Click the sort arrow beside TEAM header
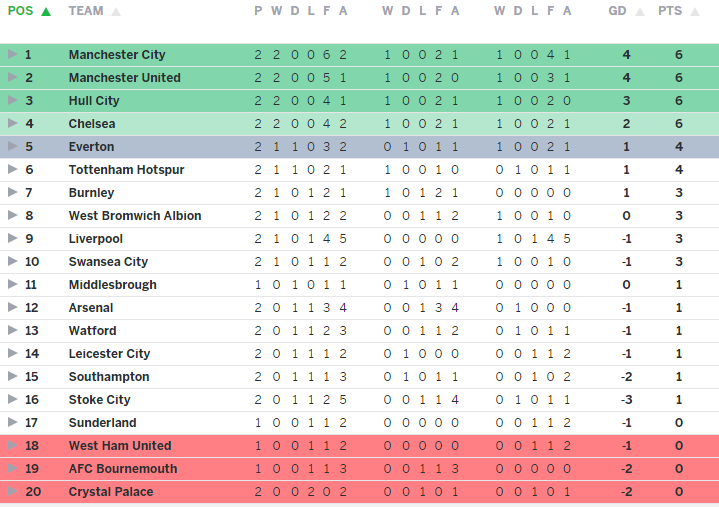This screenshot has height=507, width=719. (116, 12)
